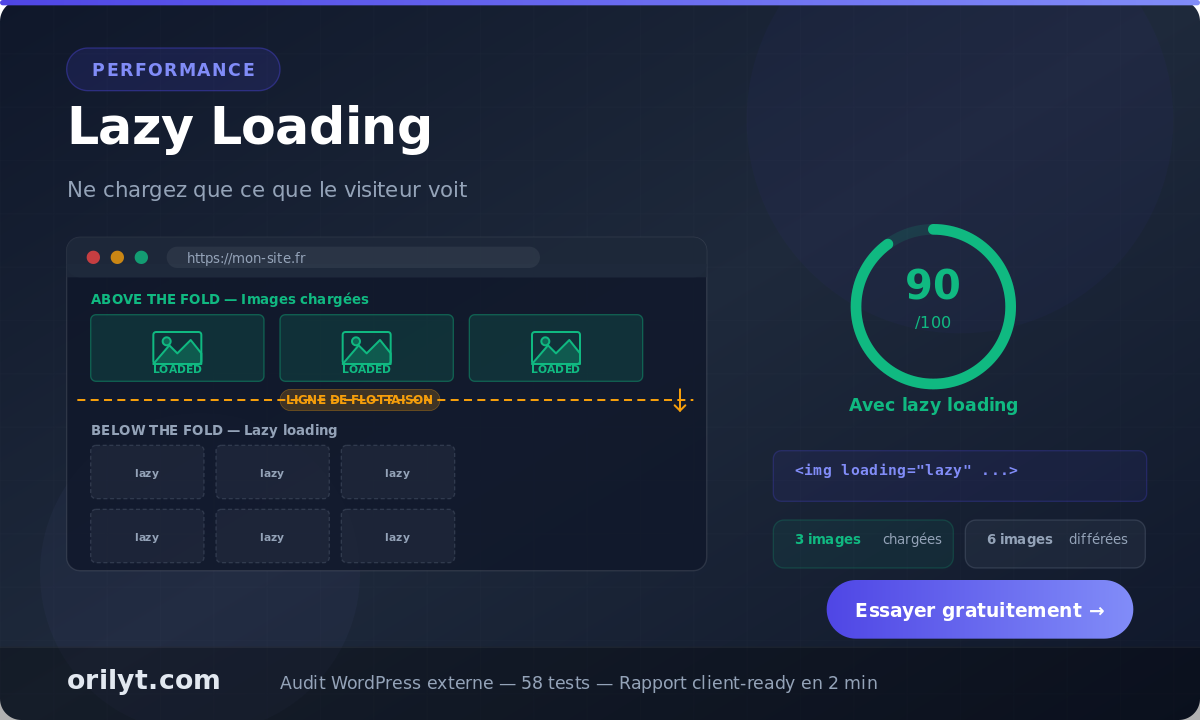Click the top-left lazy placeholder box
Viewport: 1200px width, 720px height.
coord(147,472)
